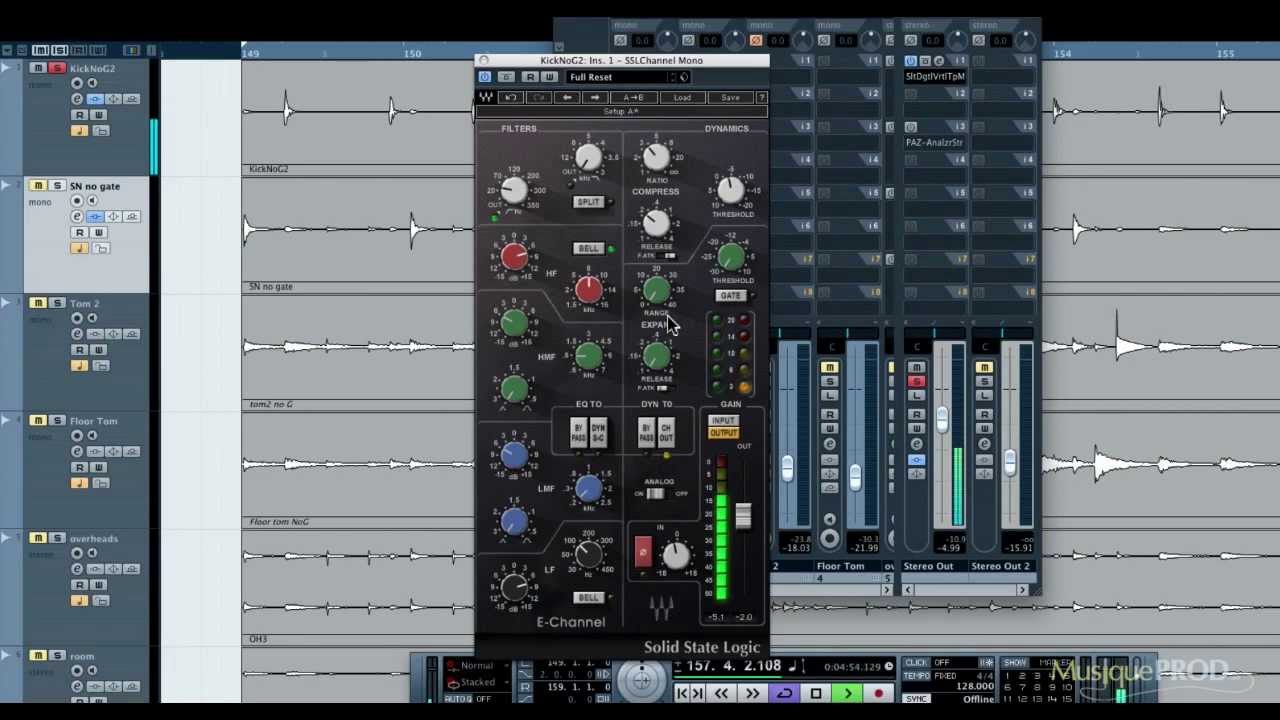Click the plugin Write automation W button
Viewport: 1280px width, 720px height.
coord(549,77)
